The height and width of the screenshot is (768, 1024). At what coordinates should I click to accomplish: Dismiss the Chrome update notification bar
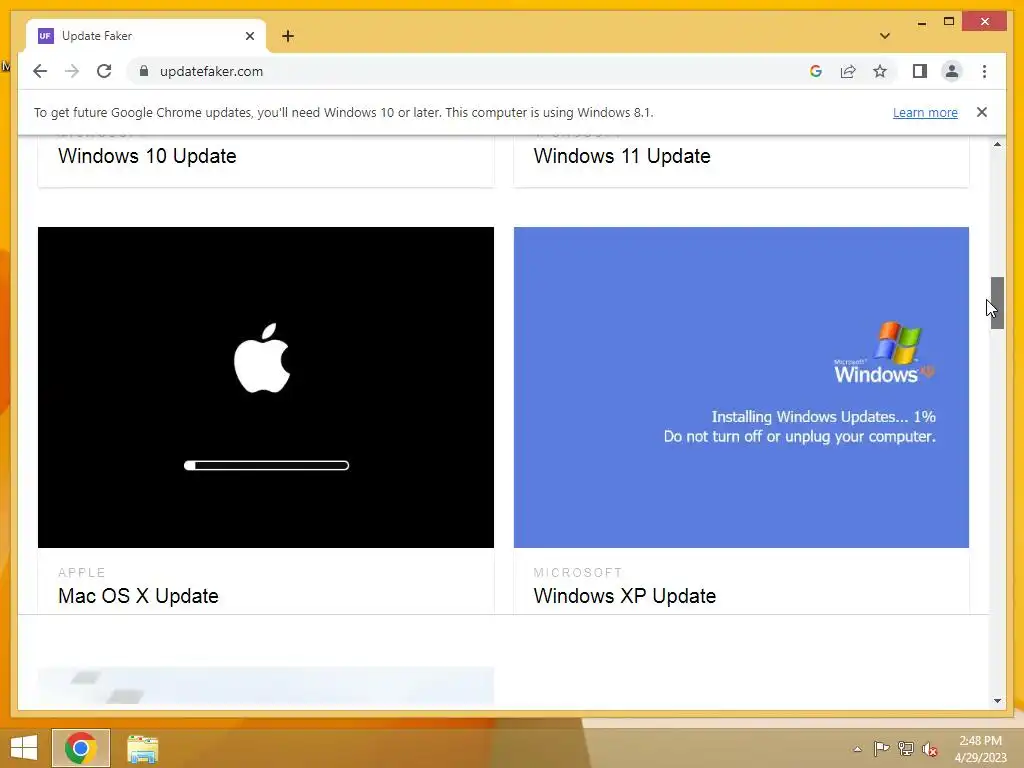click(982, 112)
